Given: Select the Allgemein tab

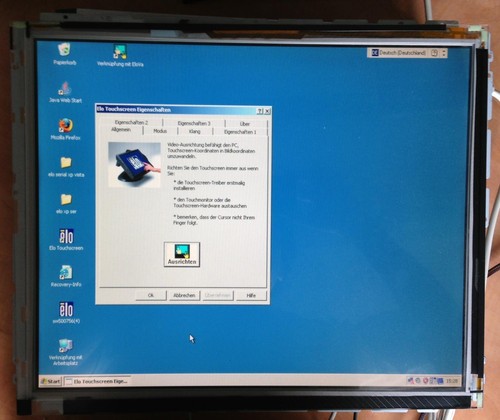Looking at the screenshot, I should (x=121, y=130).
